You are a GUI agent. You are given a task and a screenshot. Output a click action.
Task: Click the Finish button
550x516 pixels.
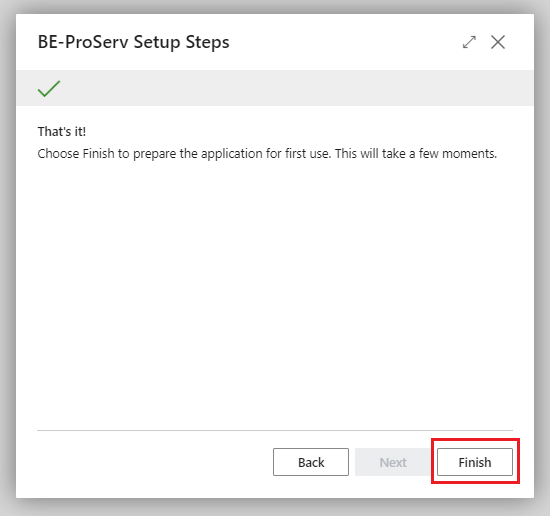point(475,462)
